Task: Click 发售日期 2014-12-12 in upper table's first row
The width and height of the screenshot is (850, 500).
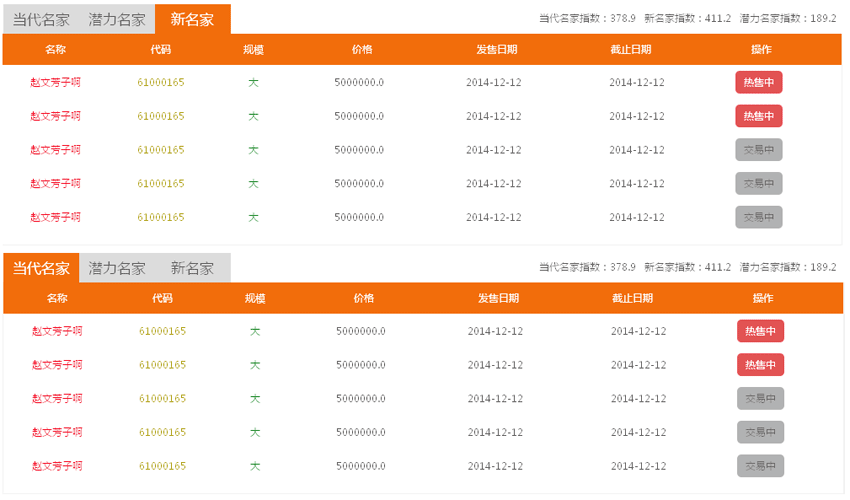Action: [493, 82]
